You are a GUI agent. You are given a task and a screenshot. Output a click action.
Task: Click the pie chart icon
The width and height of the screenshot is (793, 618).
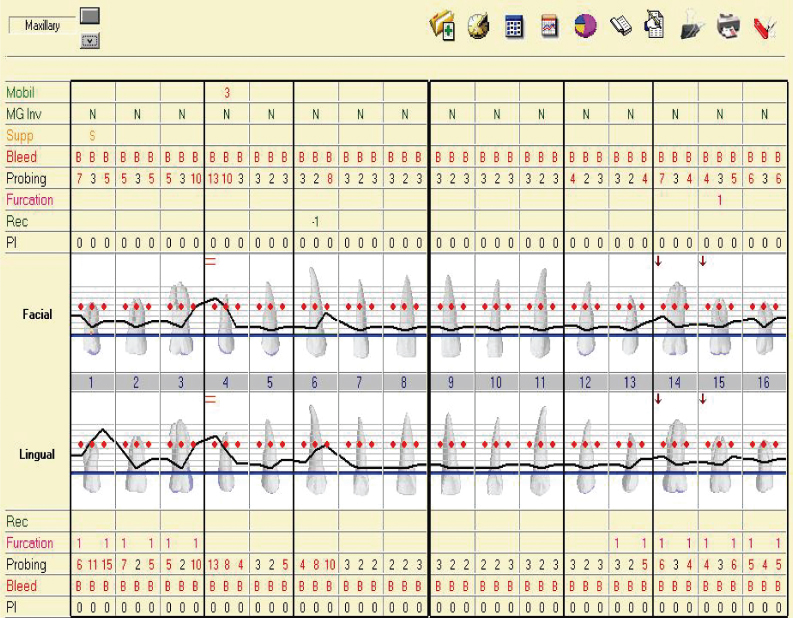tap(585, 26)
